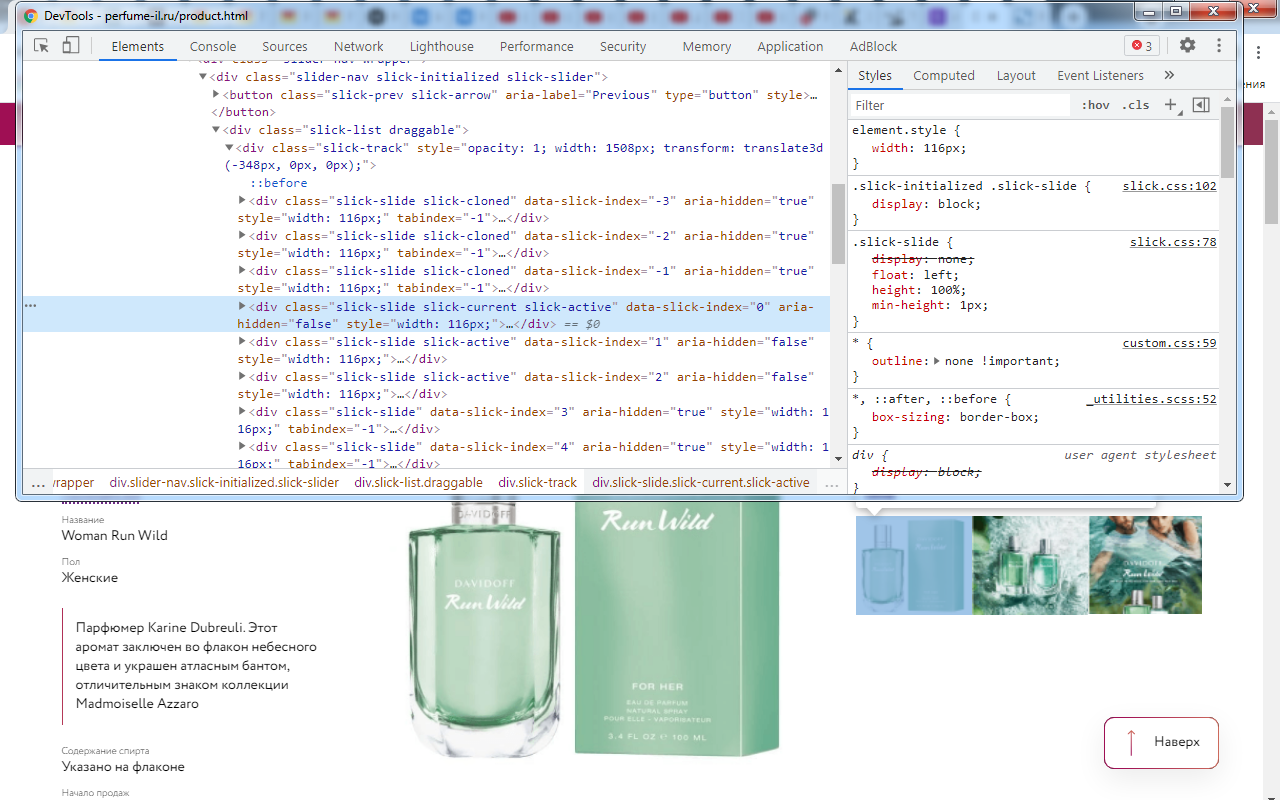The image size is (1280, 800).
Task: Select div.slick-slide.slick-current breadcrumb item
Action: click(701, 483)
